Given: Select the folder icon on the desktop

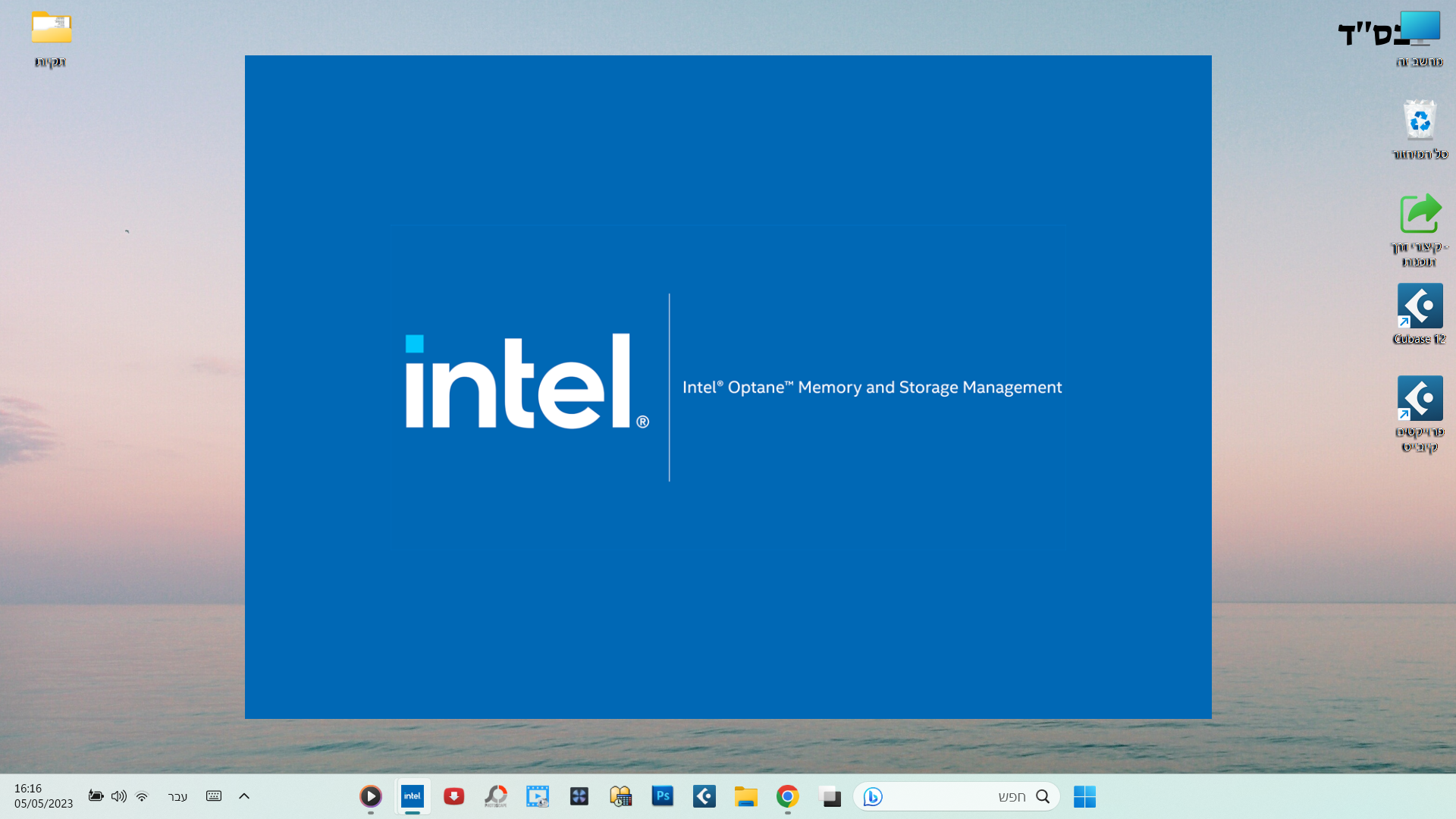Looking at the screenshot, I should pyautogui.click(x=51, y=39).
